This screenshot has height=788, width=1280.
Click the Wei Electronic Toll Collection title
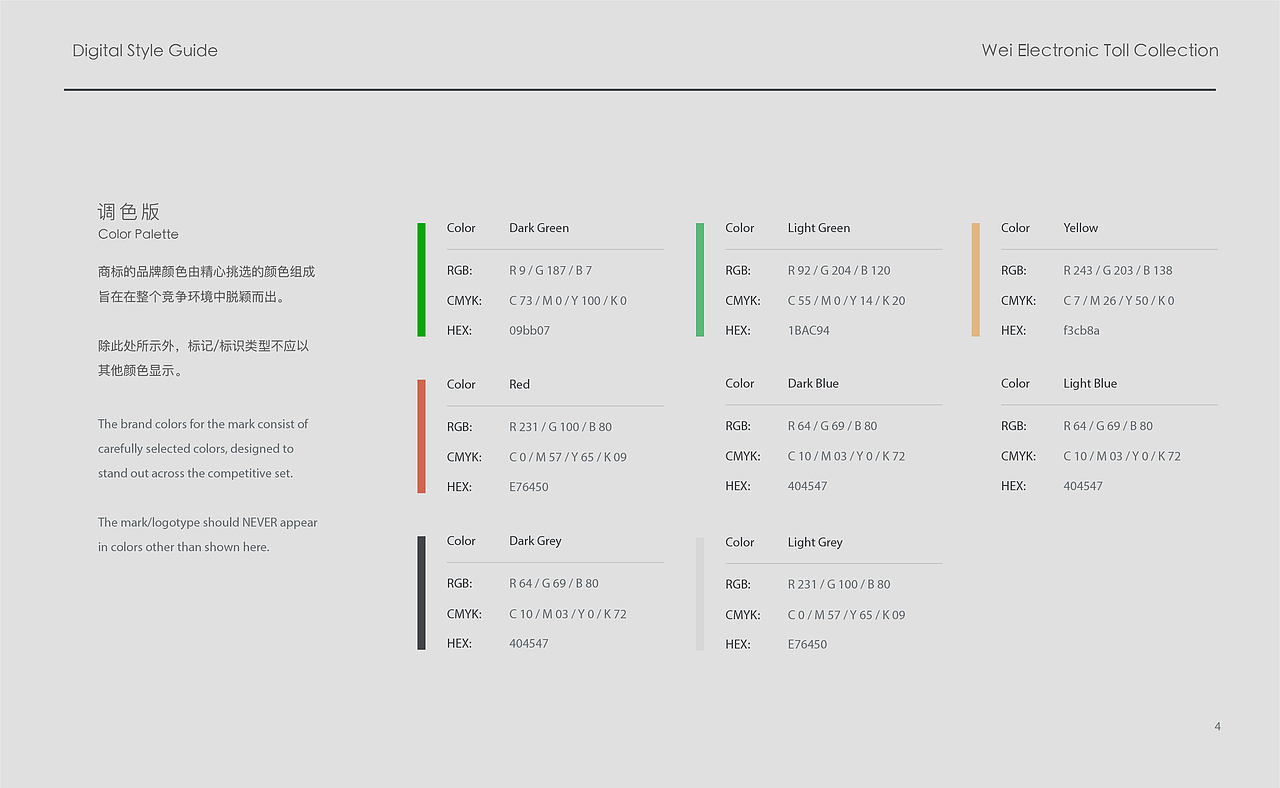pyautogui.click(x=1100, y=51)
